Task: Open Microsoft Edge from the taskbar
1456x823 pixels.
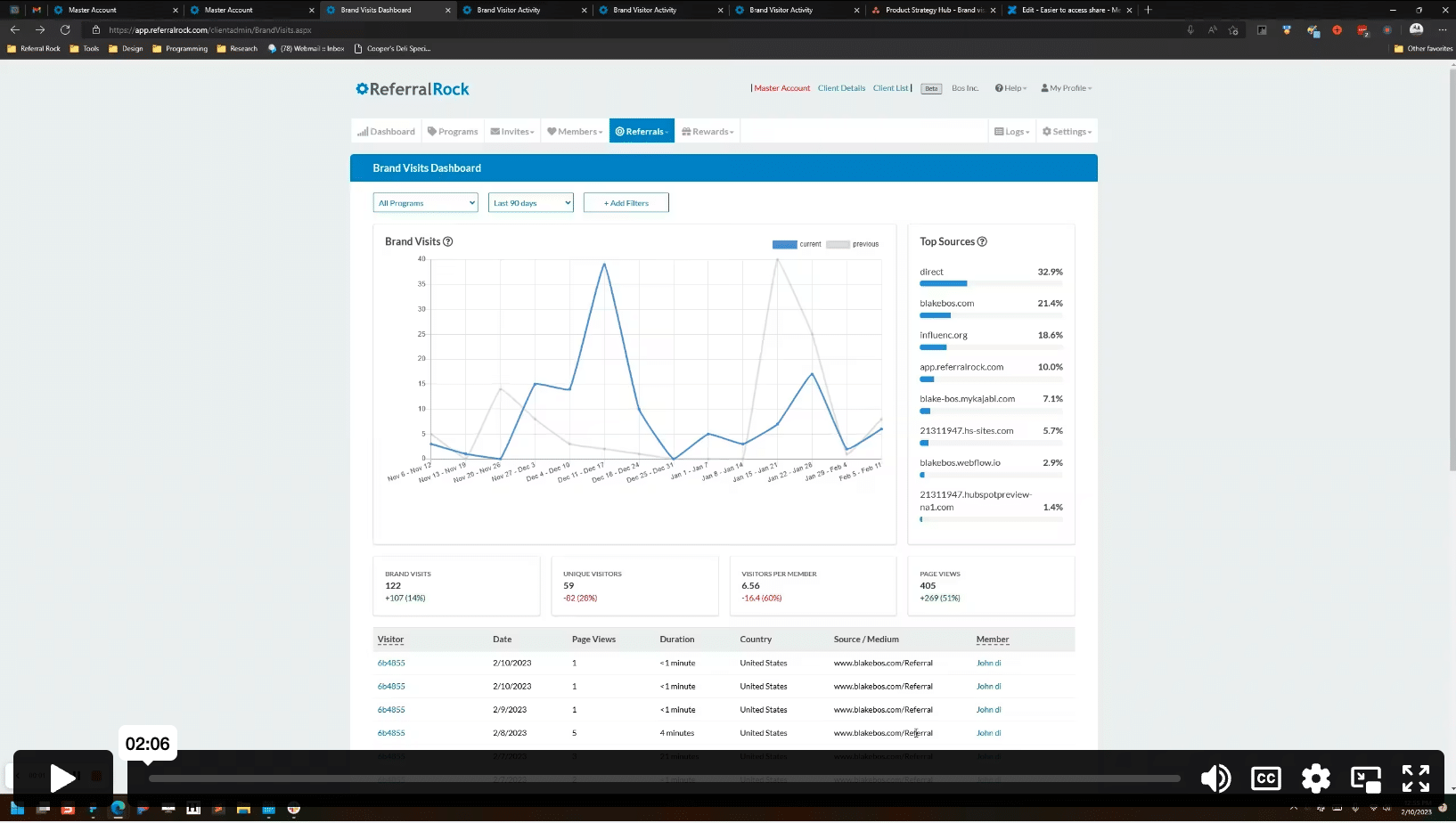Action: [118, 809]
